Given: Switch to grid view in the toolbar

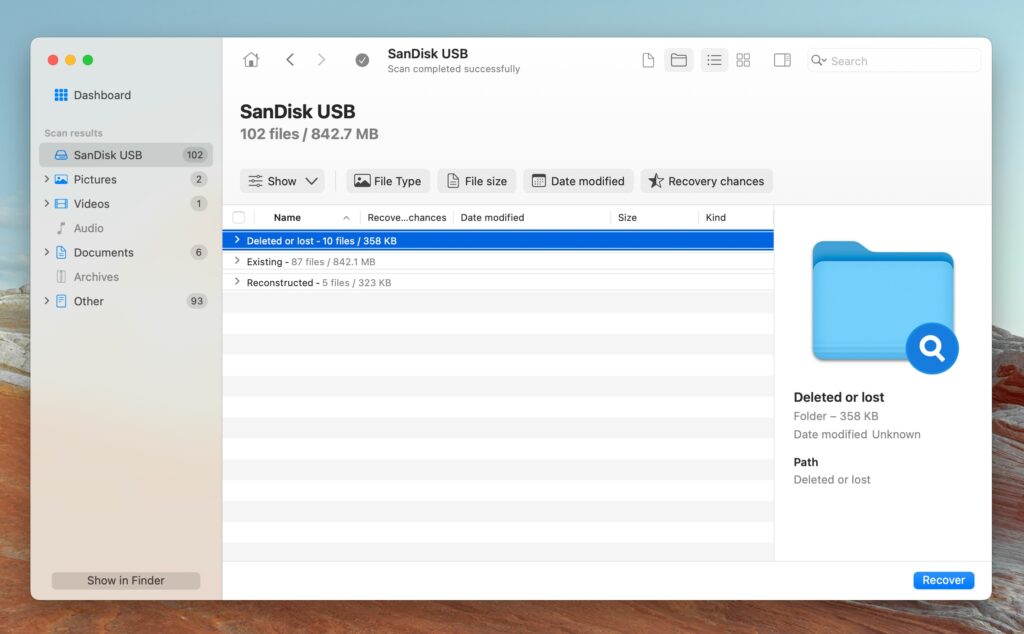Looking at the screenshot, I should tap(743, 60).
